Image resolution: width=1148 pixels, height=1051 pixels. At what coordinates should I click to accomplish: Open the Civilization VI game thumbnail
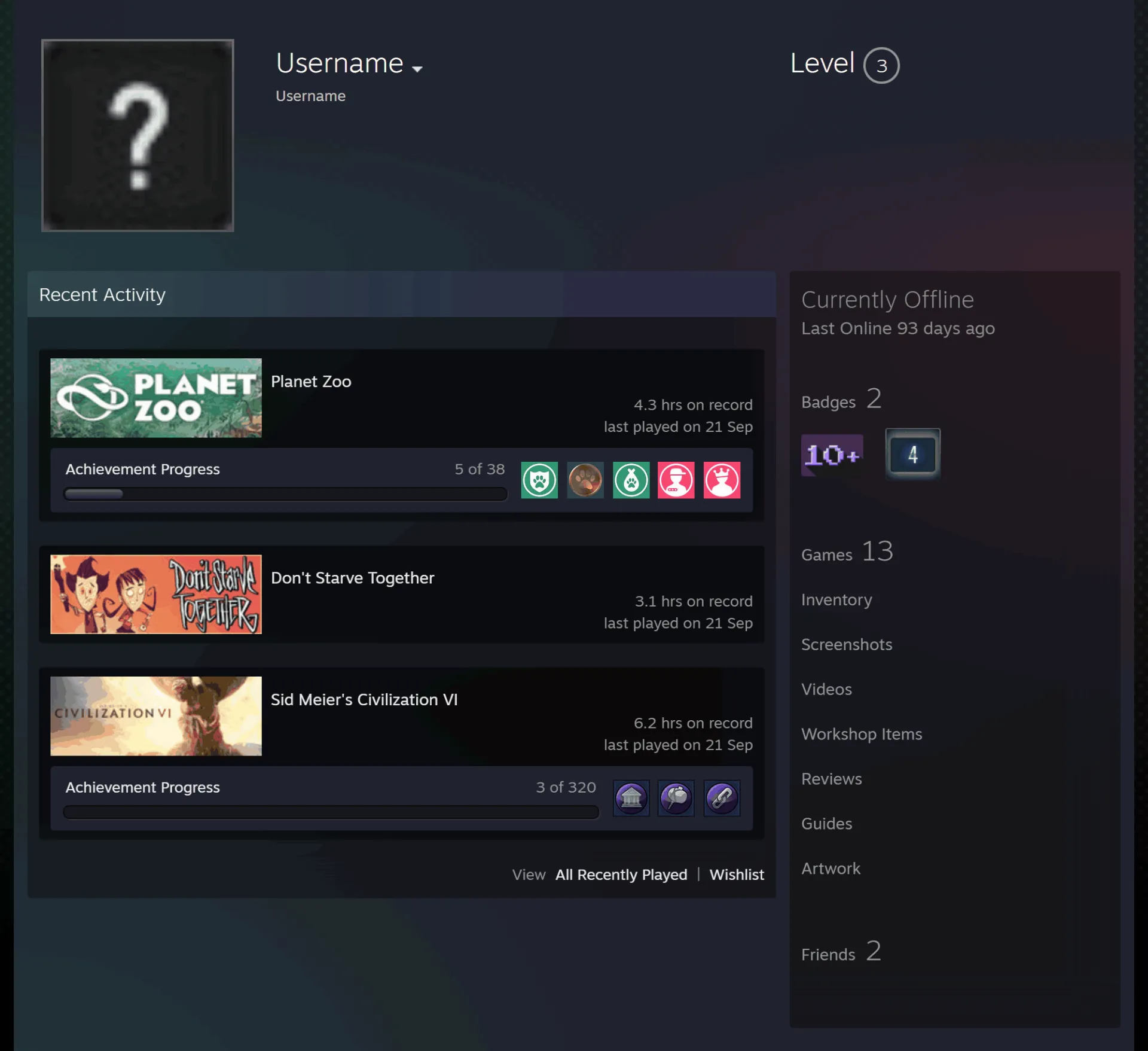[x=156, y=716]
